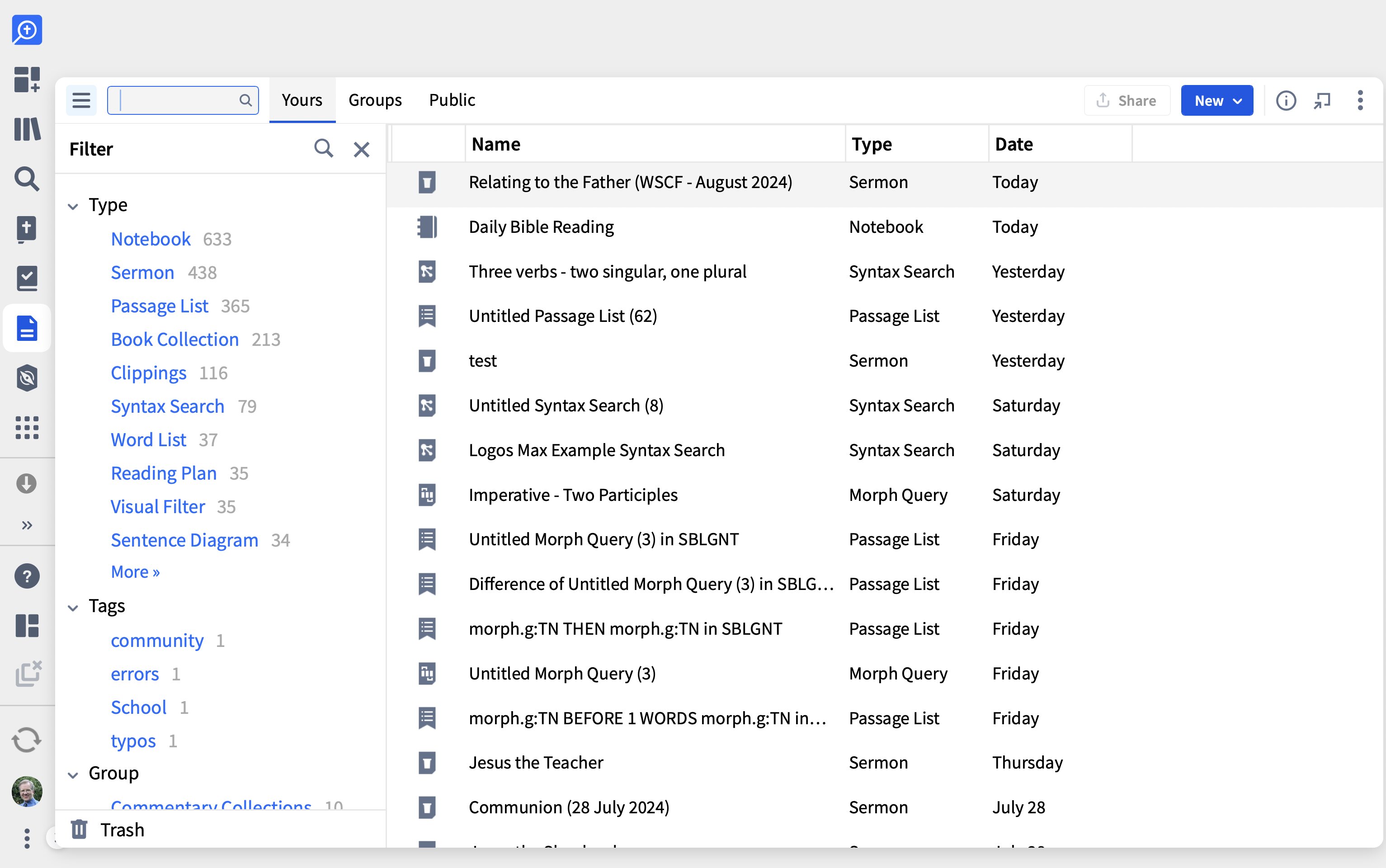Click passage list icon for Untitled Passage List (62)

click(427, 316)
